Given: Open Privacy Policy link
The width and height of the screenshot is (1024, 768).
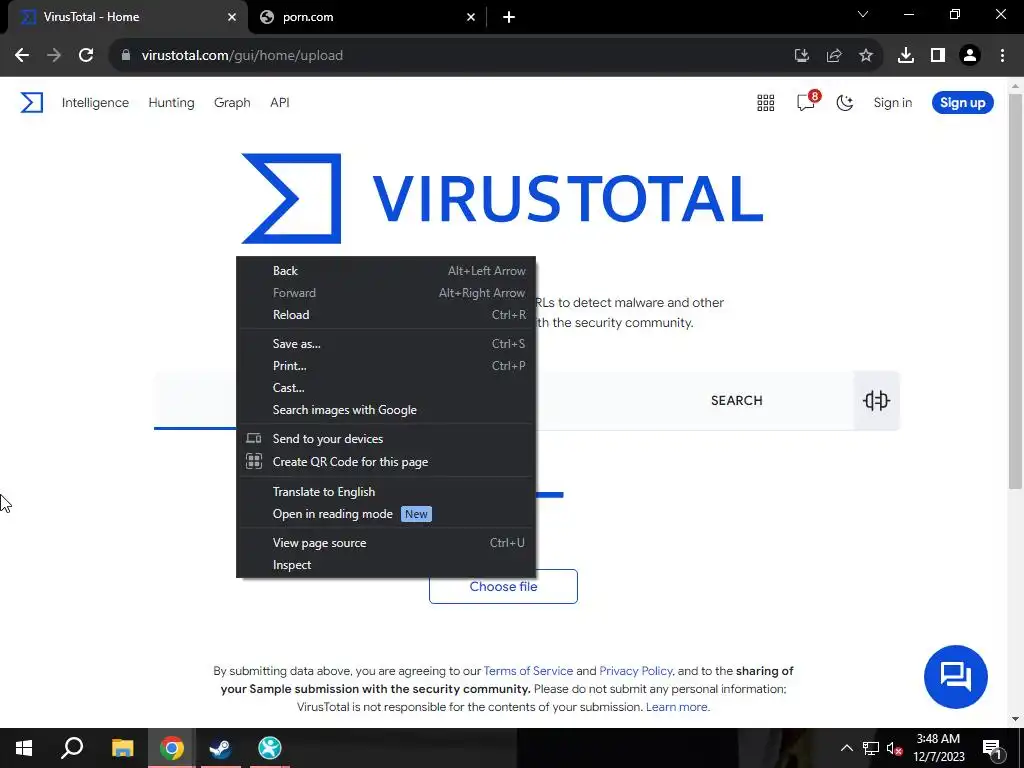Looking at the screenshot, I should [x=635, y=671].
